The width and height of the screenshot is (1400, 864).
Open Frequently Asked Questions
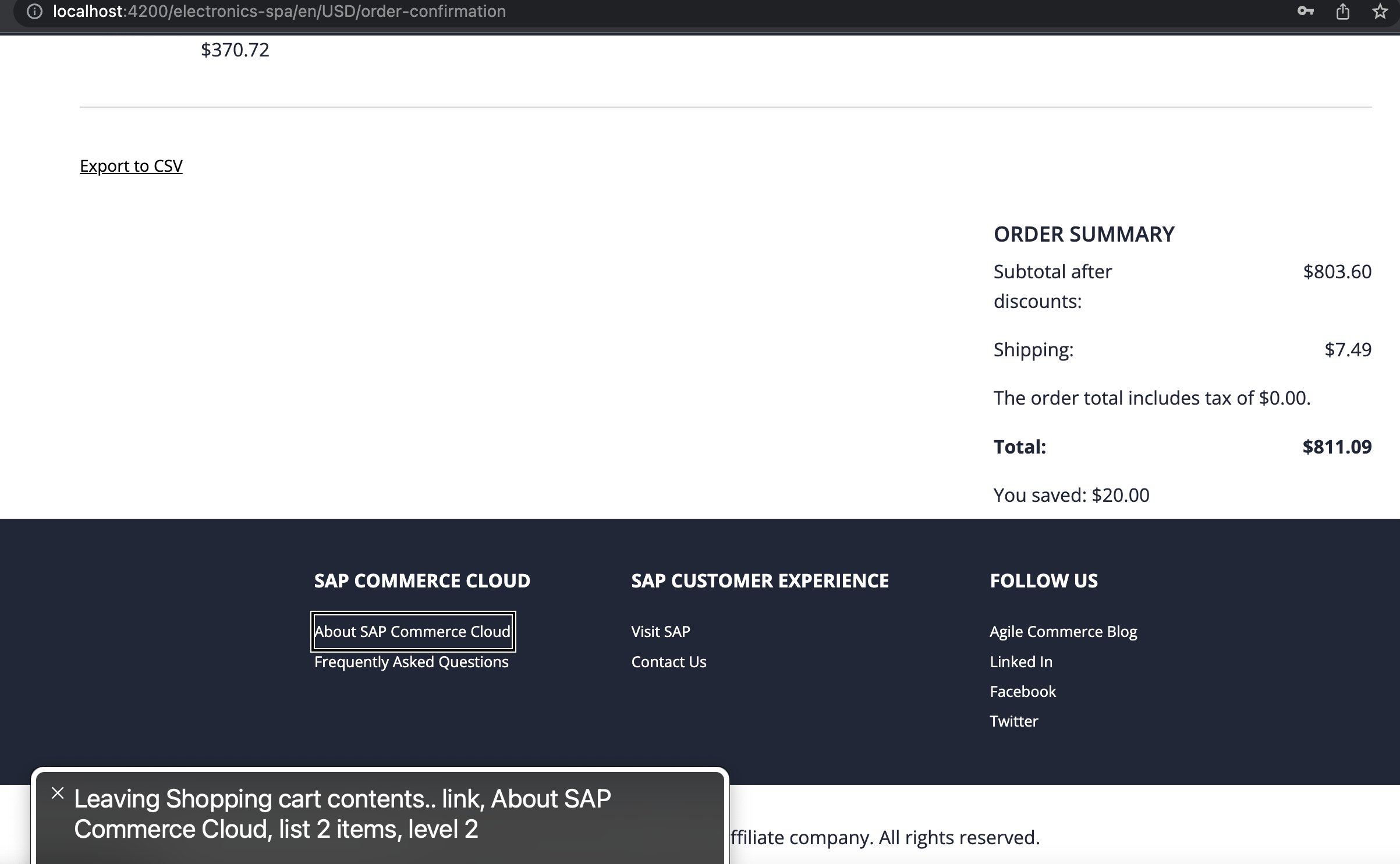coord(412,661)
